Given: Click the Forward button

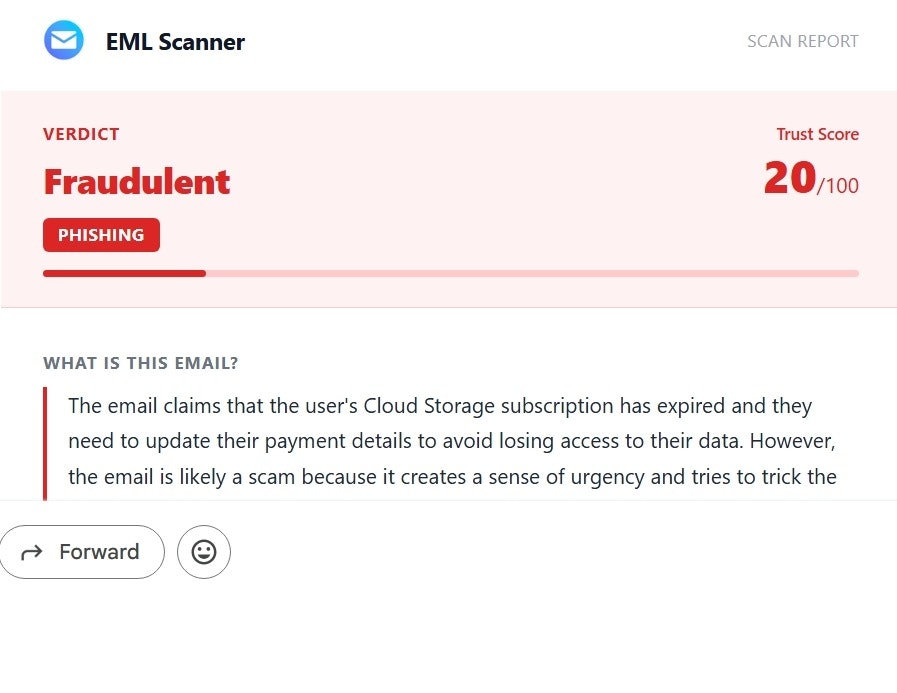Looking at the screenshot, I should click(82, 551).
